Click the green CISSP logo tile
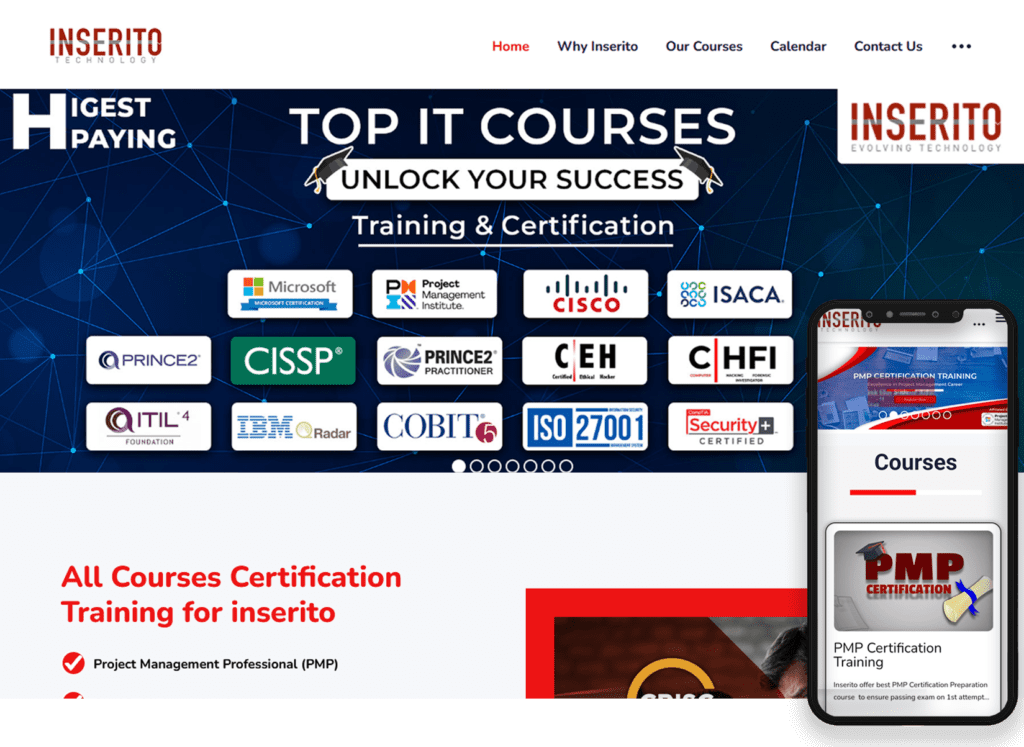This screenshot has height=747, width=1024. coord(293,360)
